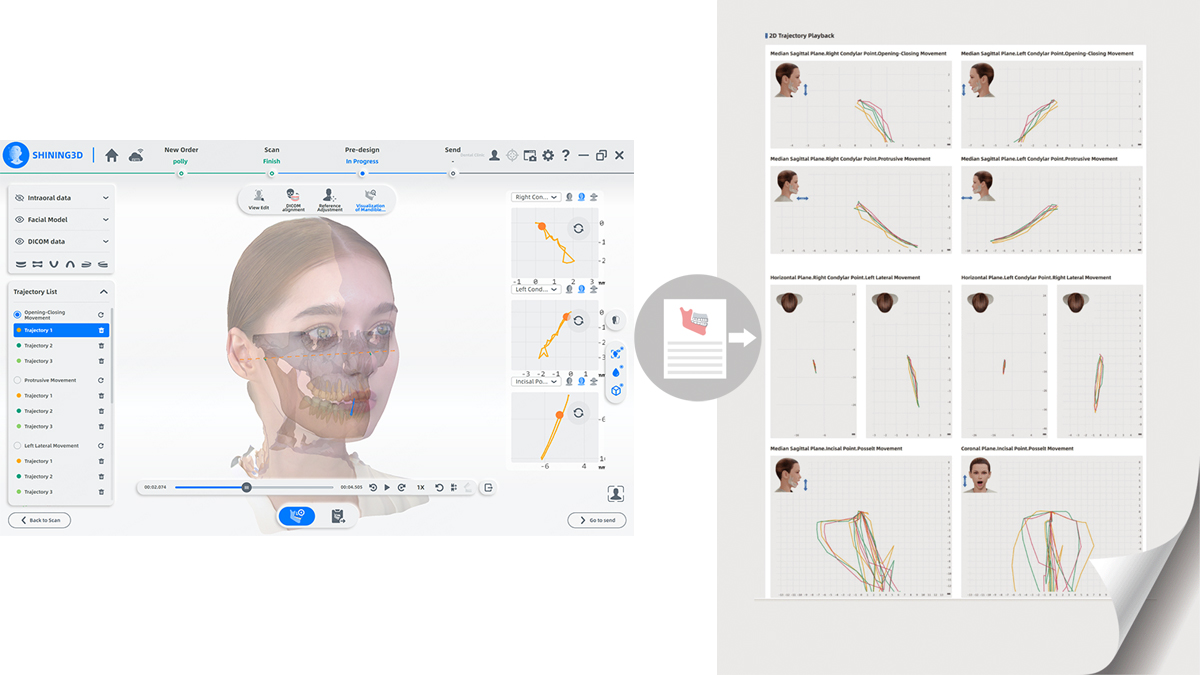Open the Visualization of Mandible tab

coord(370,199)
